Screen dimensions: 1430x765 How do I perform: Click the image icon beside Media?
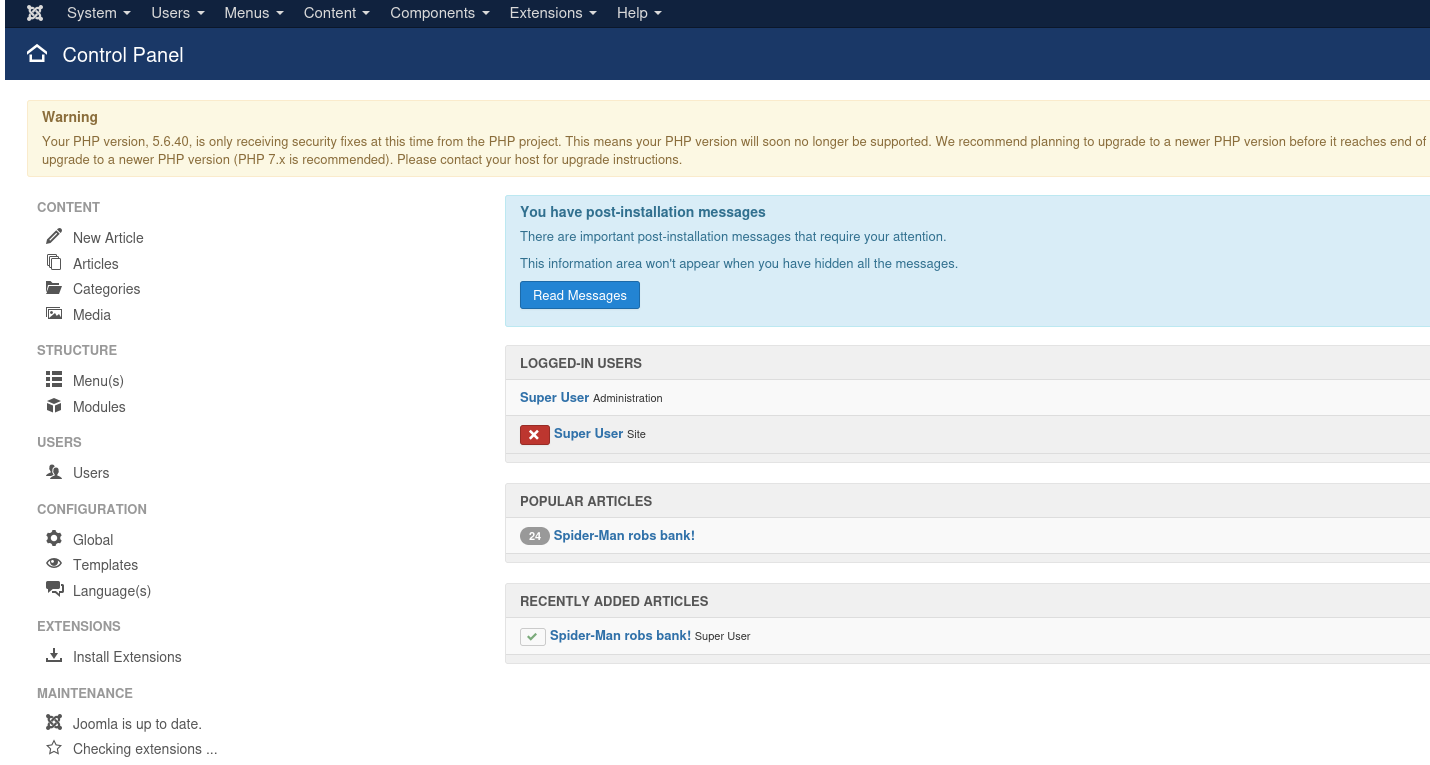[x=54, y=314]
